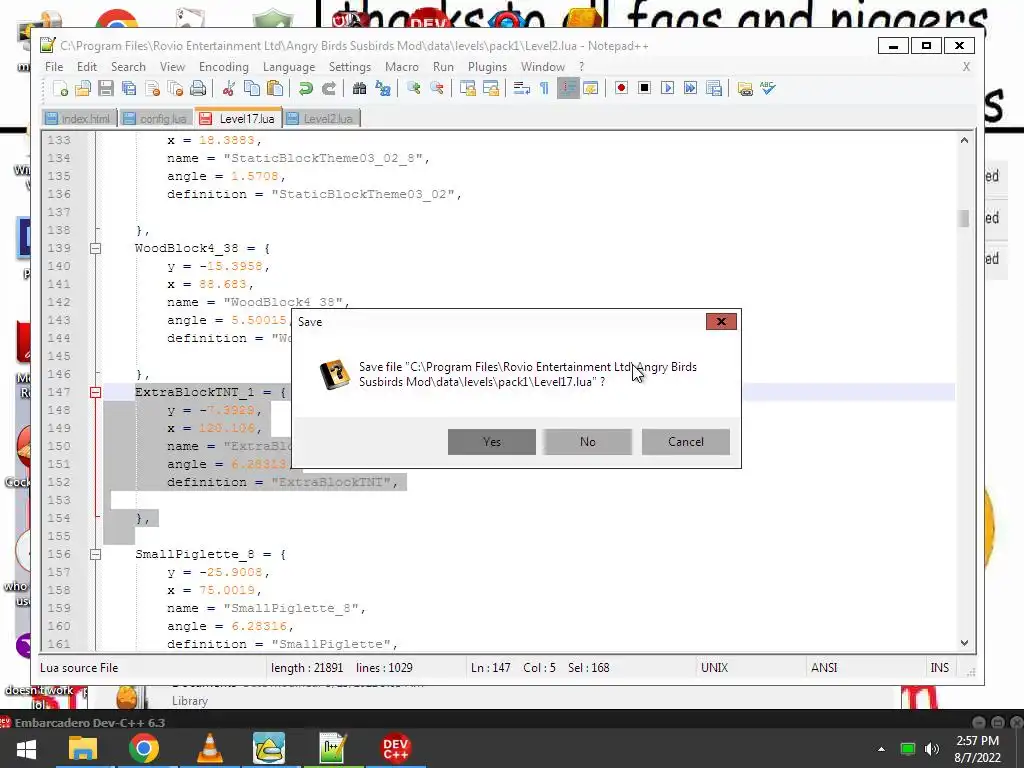Click No in the Save dialog

[588, 442]
